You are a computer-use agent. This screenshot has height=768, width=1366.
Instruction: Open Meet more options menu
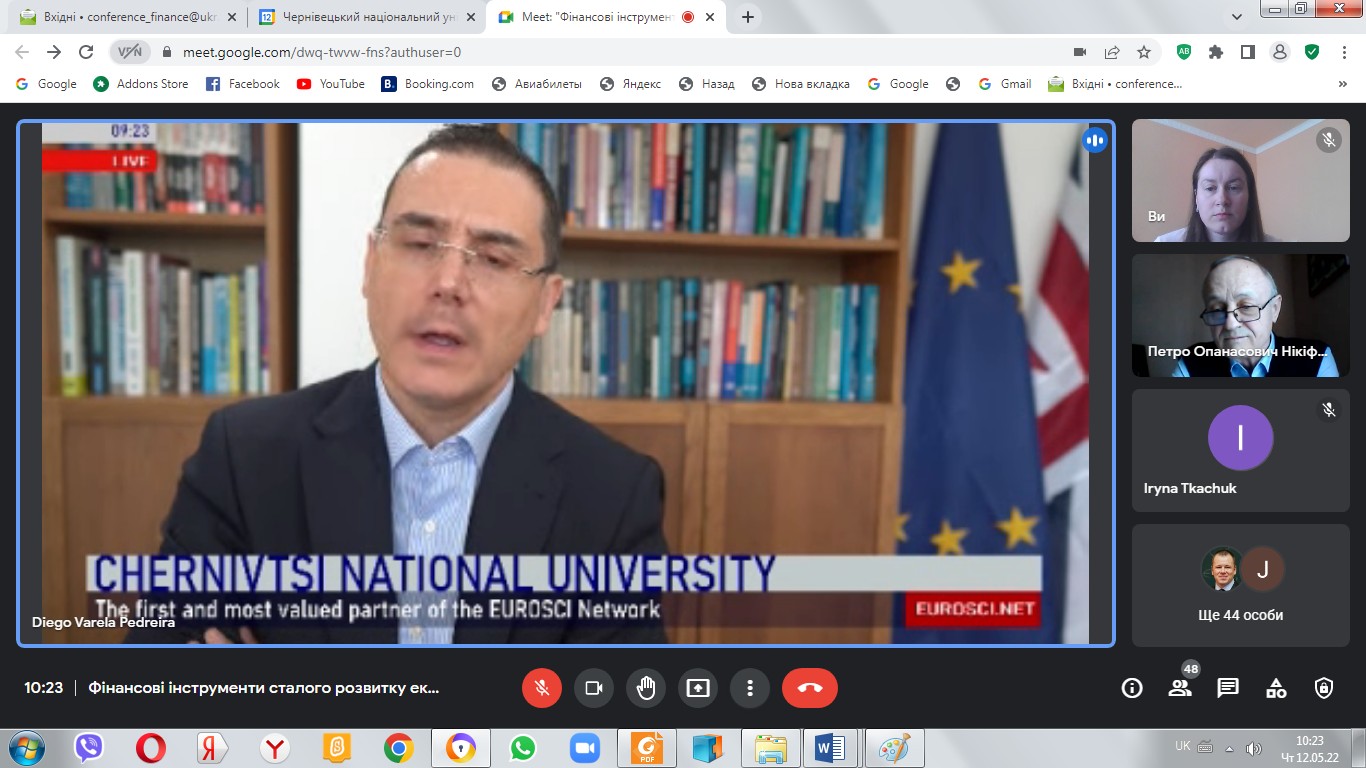(750, 688)
